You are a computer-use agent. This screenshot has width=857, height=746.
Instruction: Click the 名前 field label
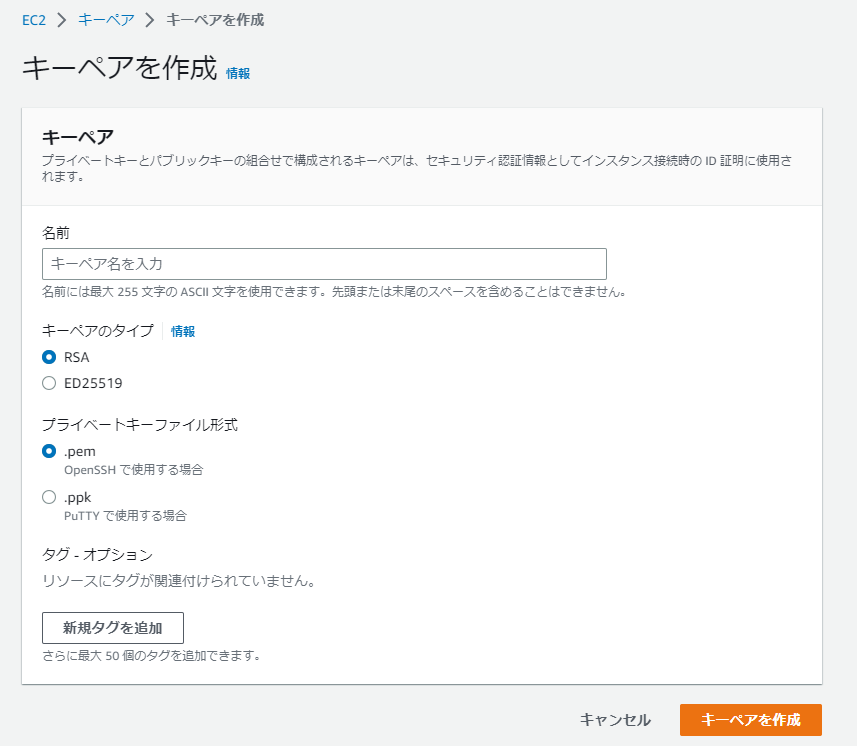56,233
